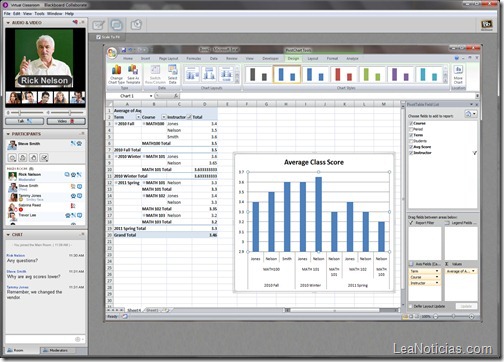Select the web tour mode icon
Screen dimensions: 504x362
tap(136, 25)
